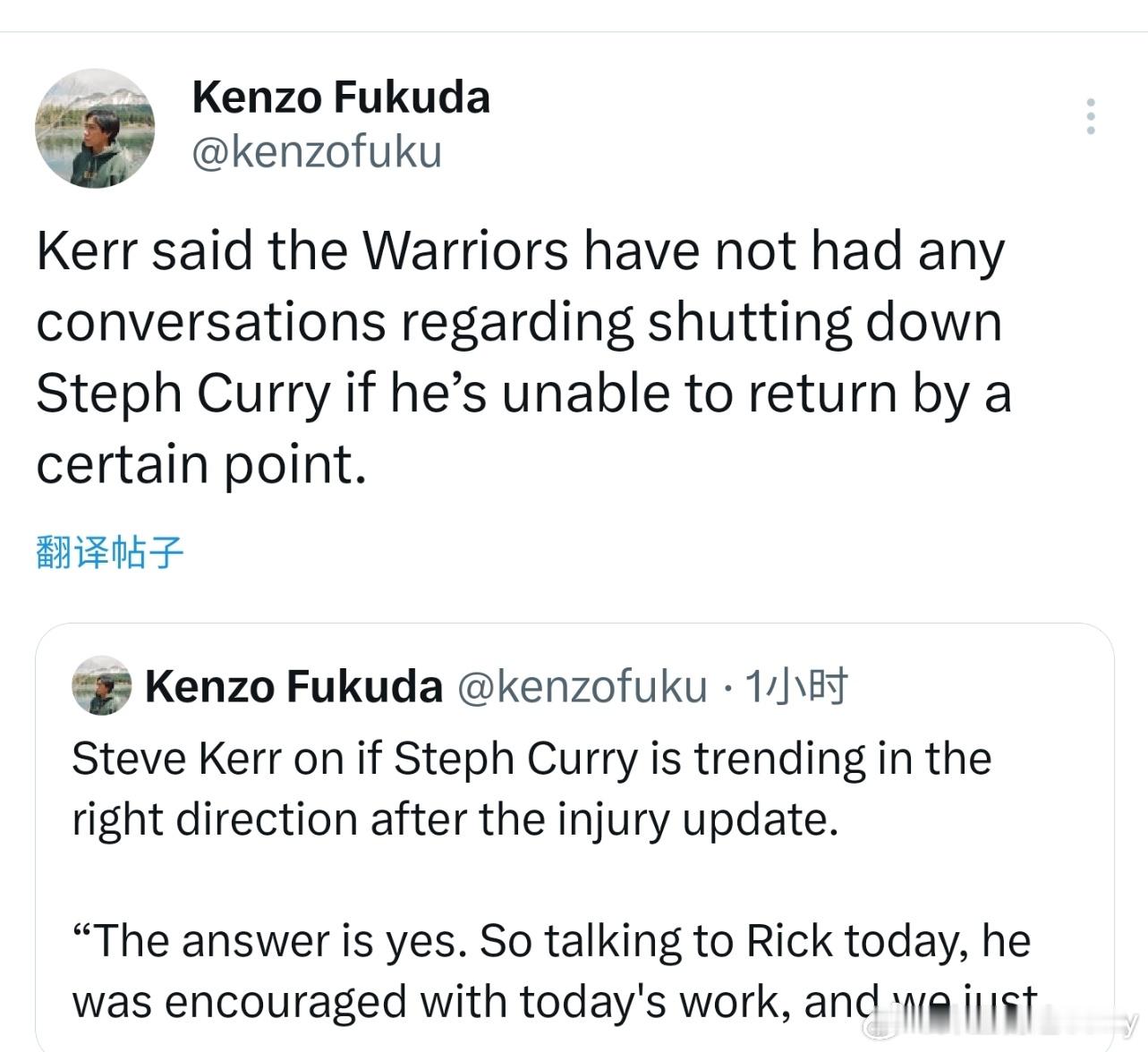Image resolution: width=1148 pixels, height=1052 pixels.
Task: Click quoted line "right direction after the injury update."
Action: point(455,819)
